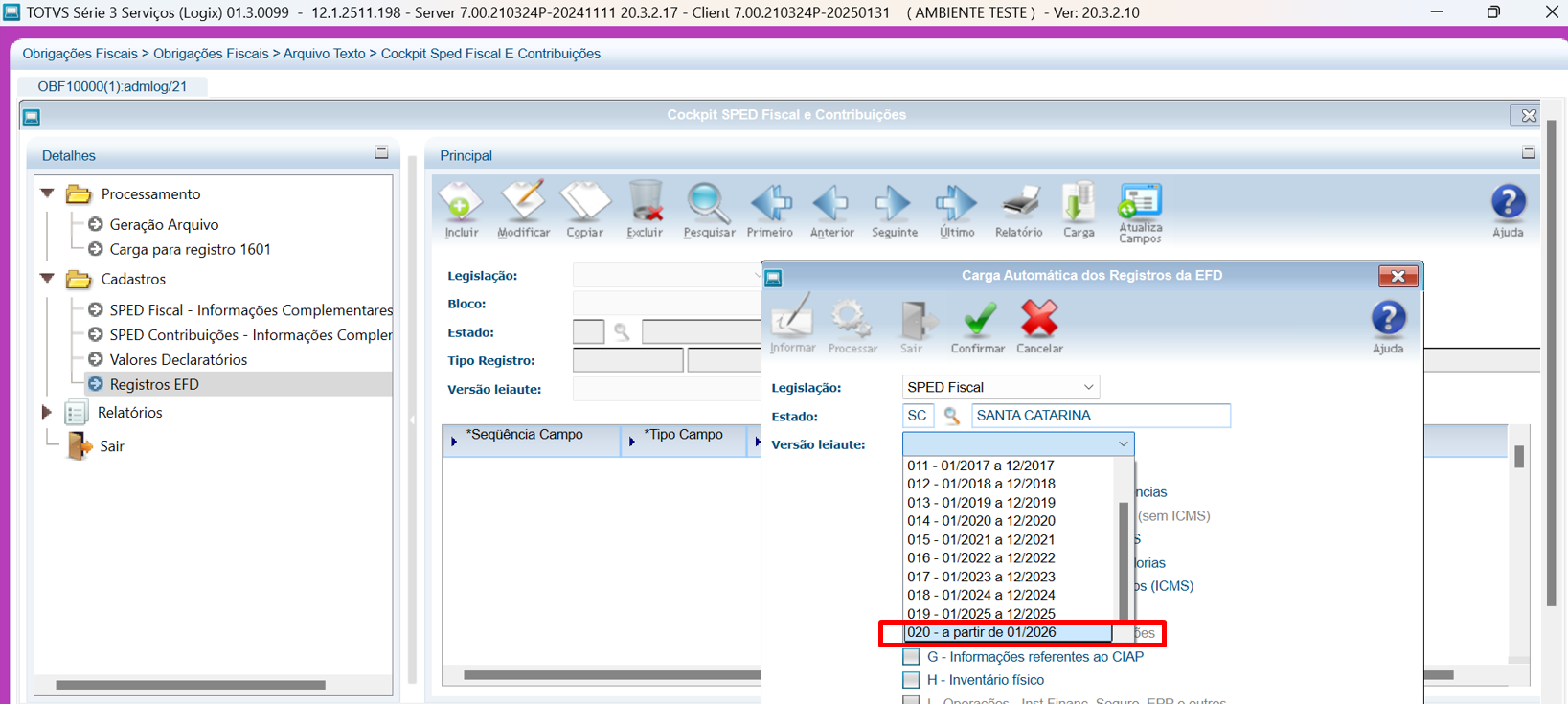Select layout 013 - 01/2019 a 12/2019
Viewport: 1568px width, 704px height.
(981, 503)
